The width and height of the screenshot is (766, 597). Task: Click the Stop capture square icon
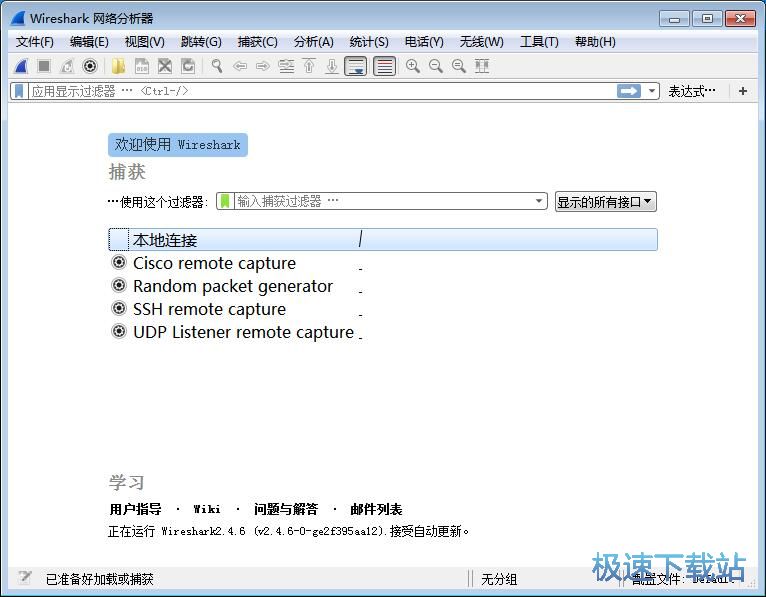pos(44,66)
